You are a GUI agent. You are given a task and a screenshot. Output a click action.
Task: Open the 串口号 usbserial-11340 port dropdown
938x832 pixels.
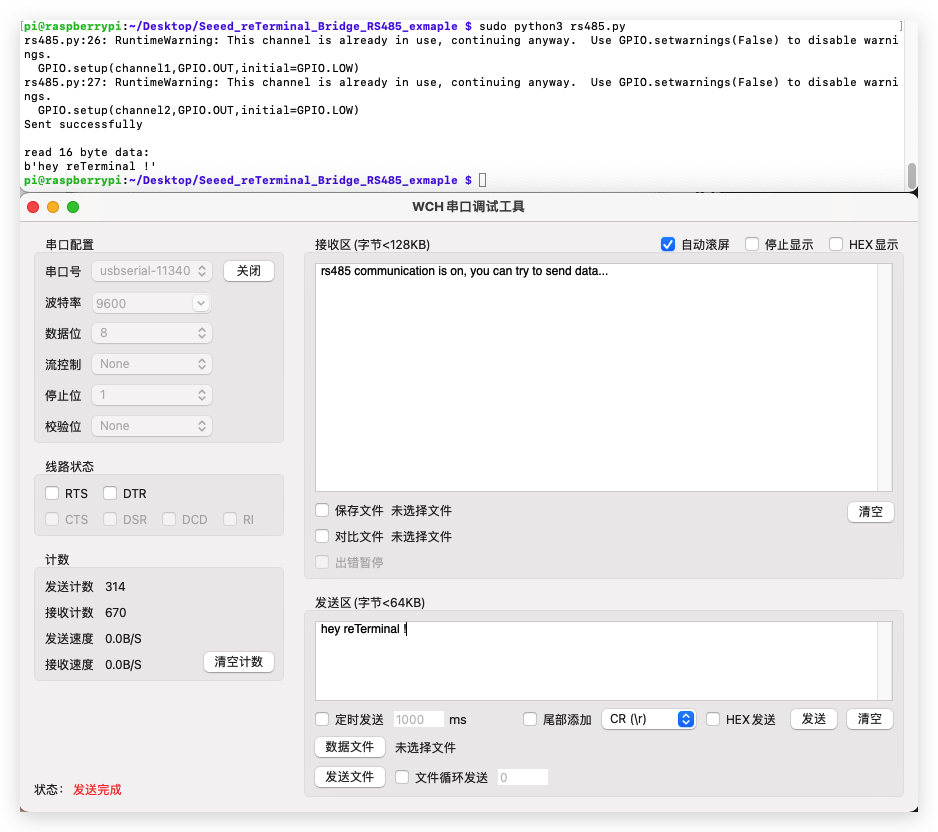(152, 271)
